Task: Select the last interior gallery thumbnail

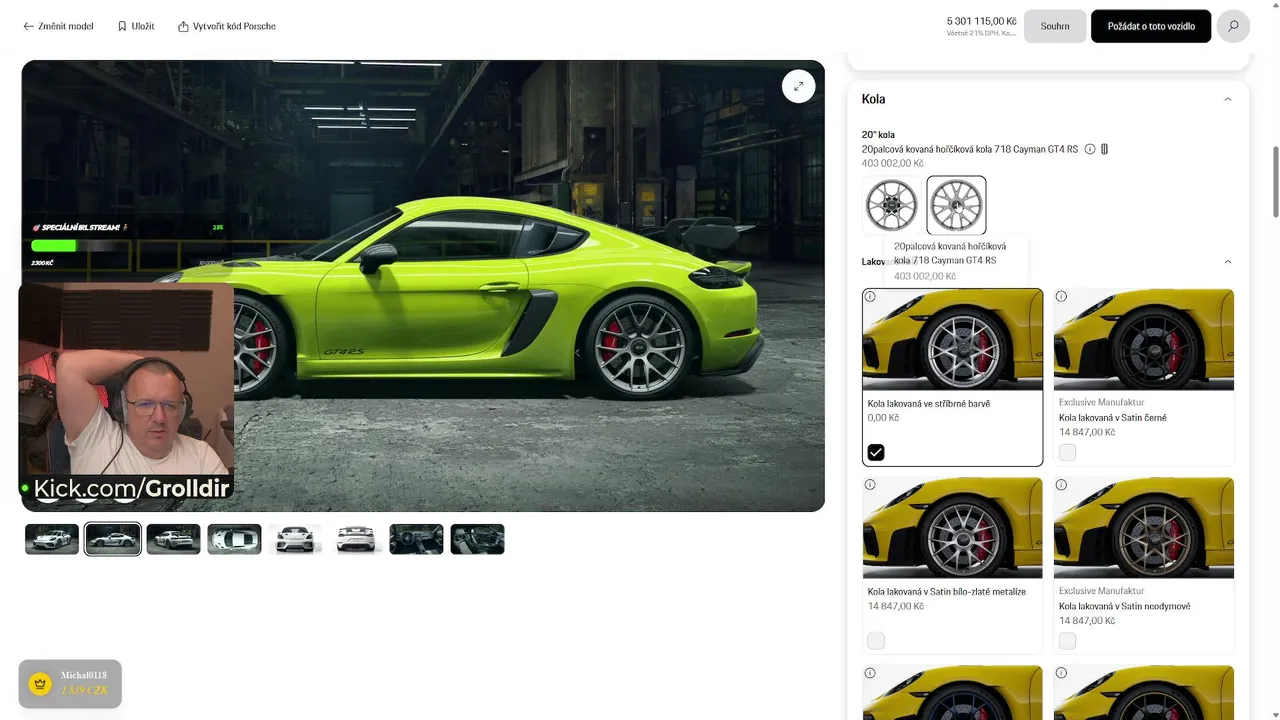Action: 477,539
